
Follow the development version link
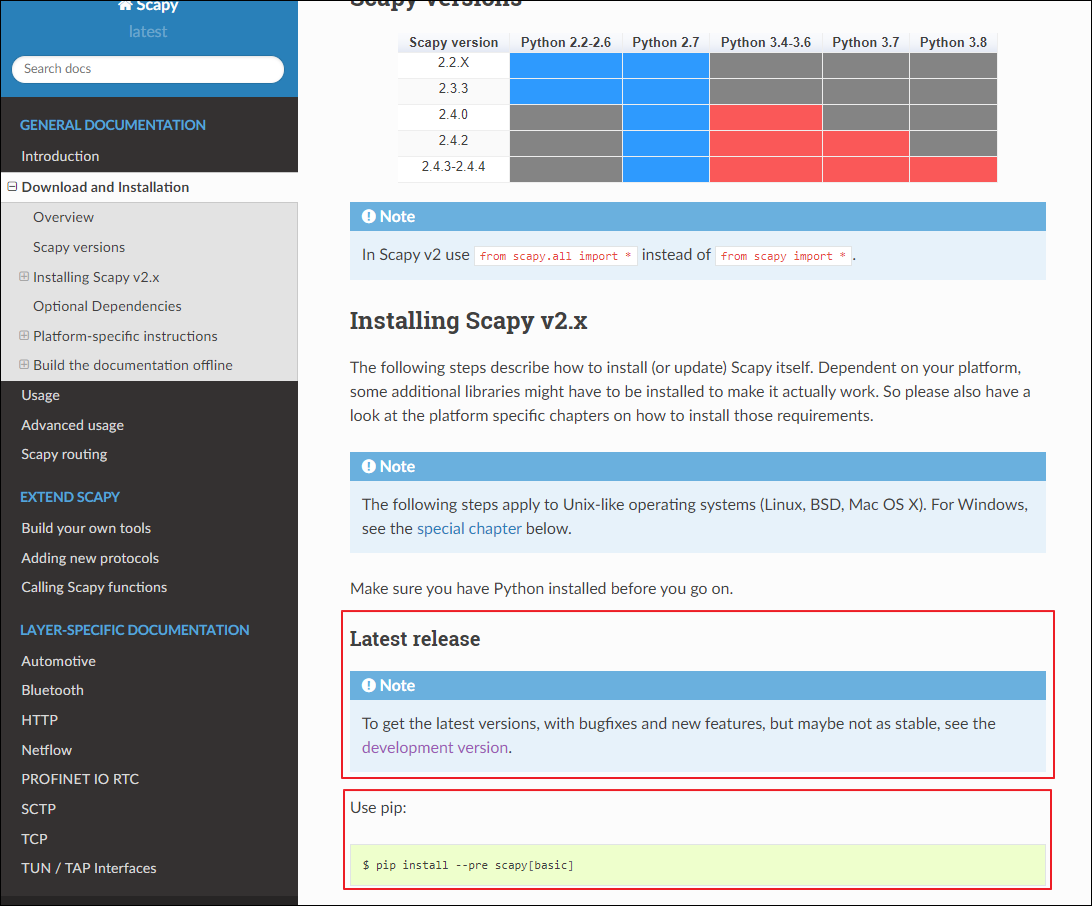click(435, 748)
